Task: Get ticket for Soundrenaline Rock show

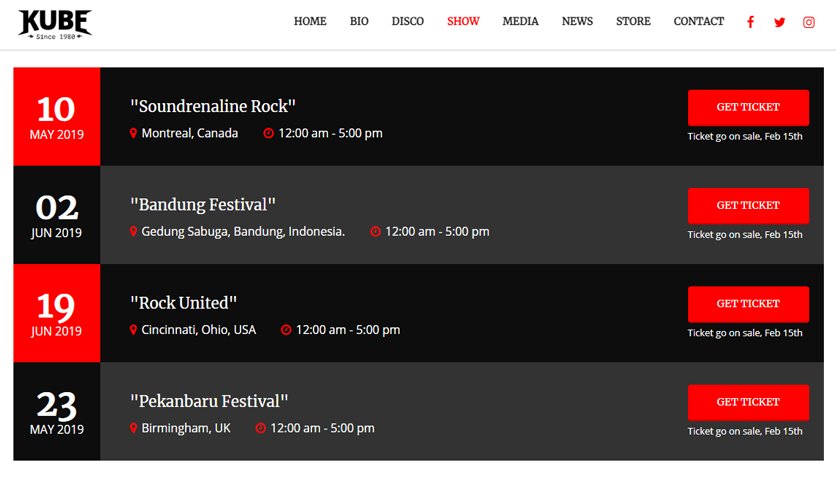Action: pos(748,108)
